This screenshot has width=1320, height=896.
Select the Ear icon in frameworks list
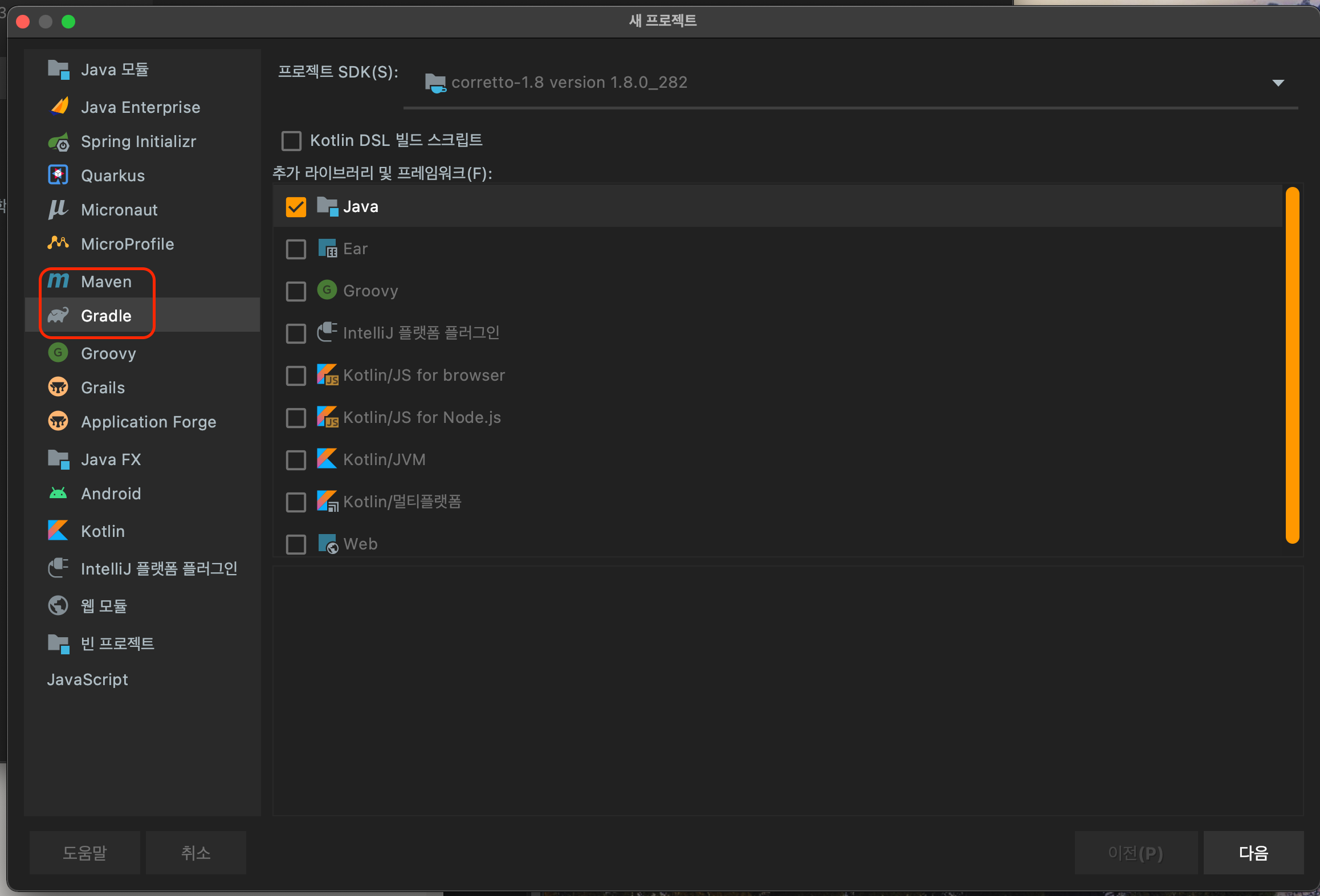(328, 249)
